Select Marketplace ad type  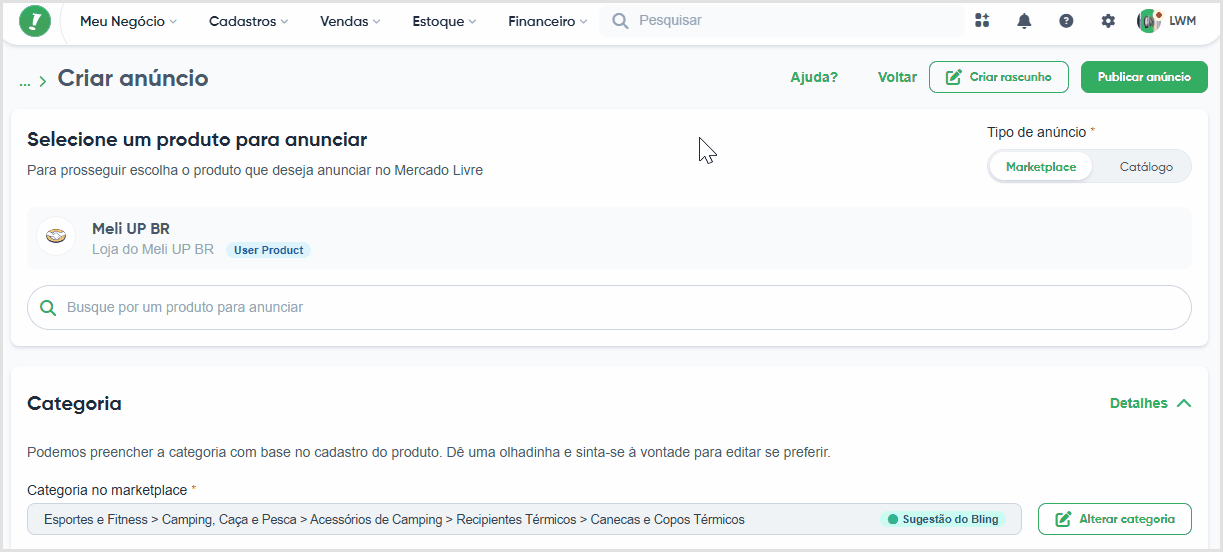(x=1041, y=167)
